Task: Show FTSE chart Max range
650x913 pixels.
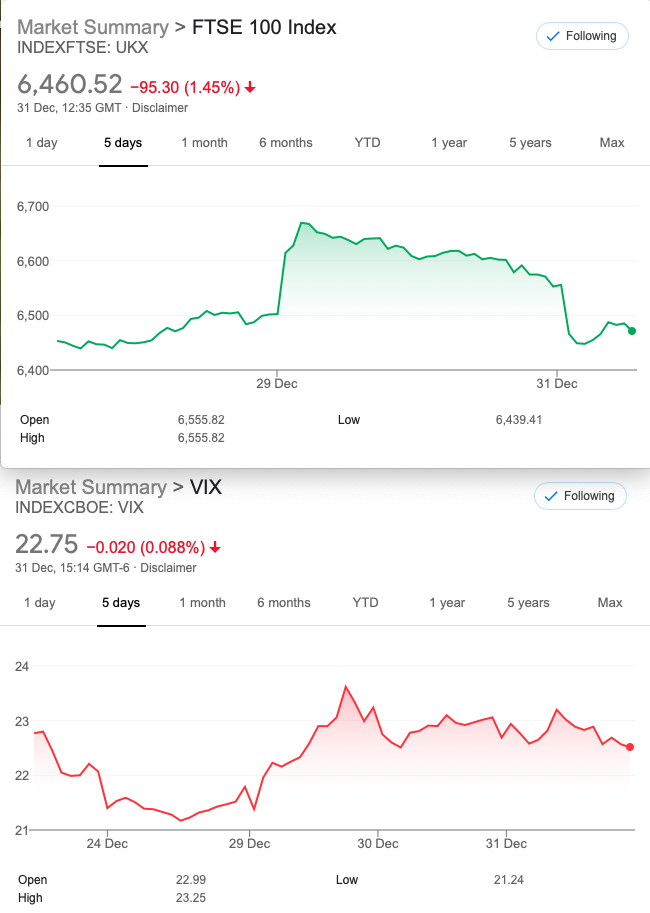Action: [612, 143]
